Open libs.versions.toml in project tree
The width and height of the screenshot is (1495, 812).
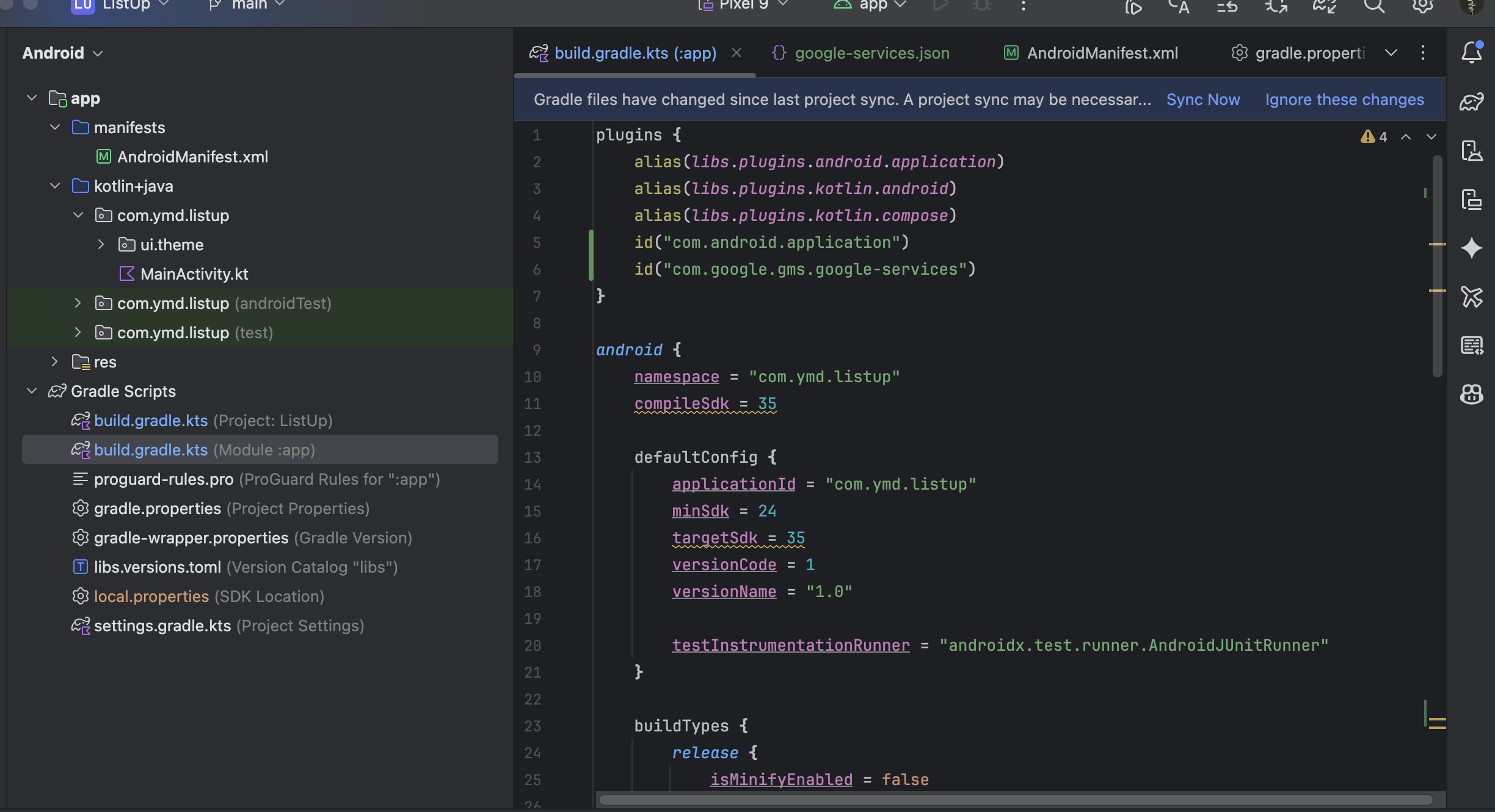pyautogui.click(x=158, y=567)
